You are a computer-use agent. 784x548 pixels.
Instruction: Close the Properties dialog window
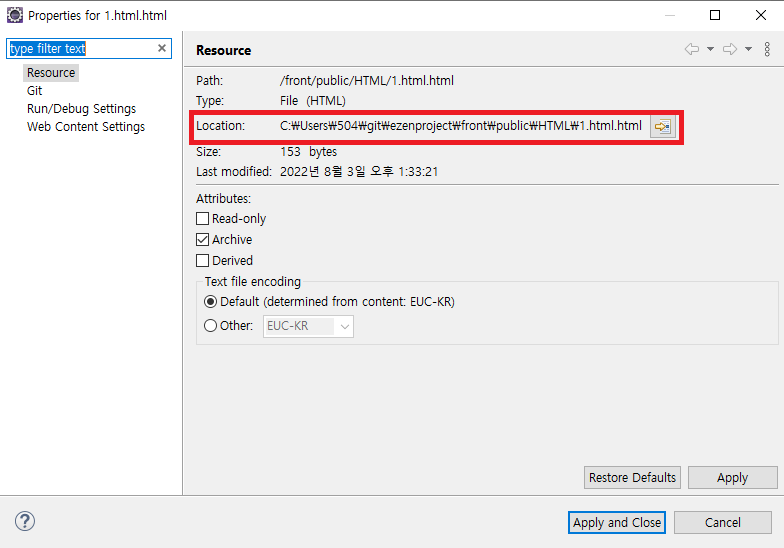click(x=760, y=15)
